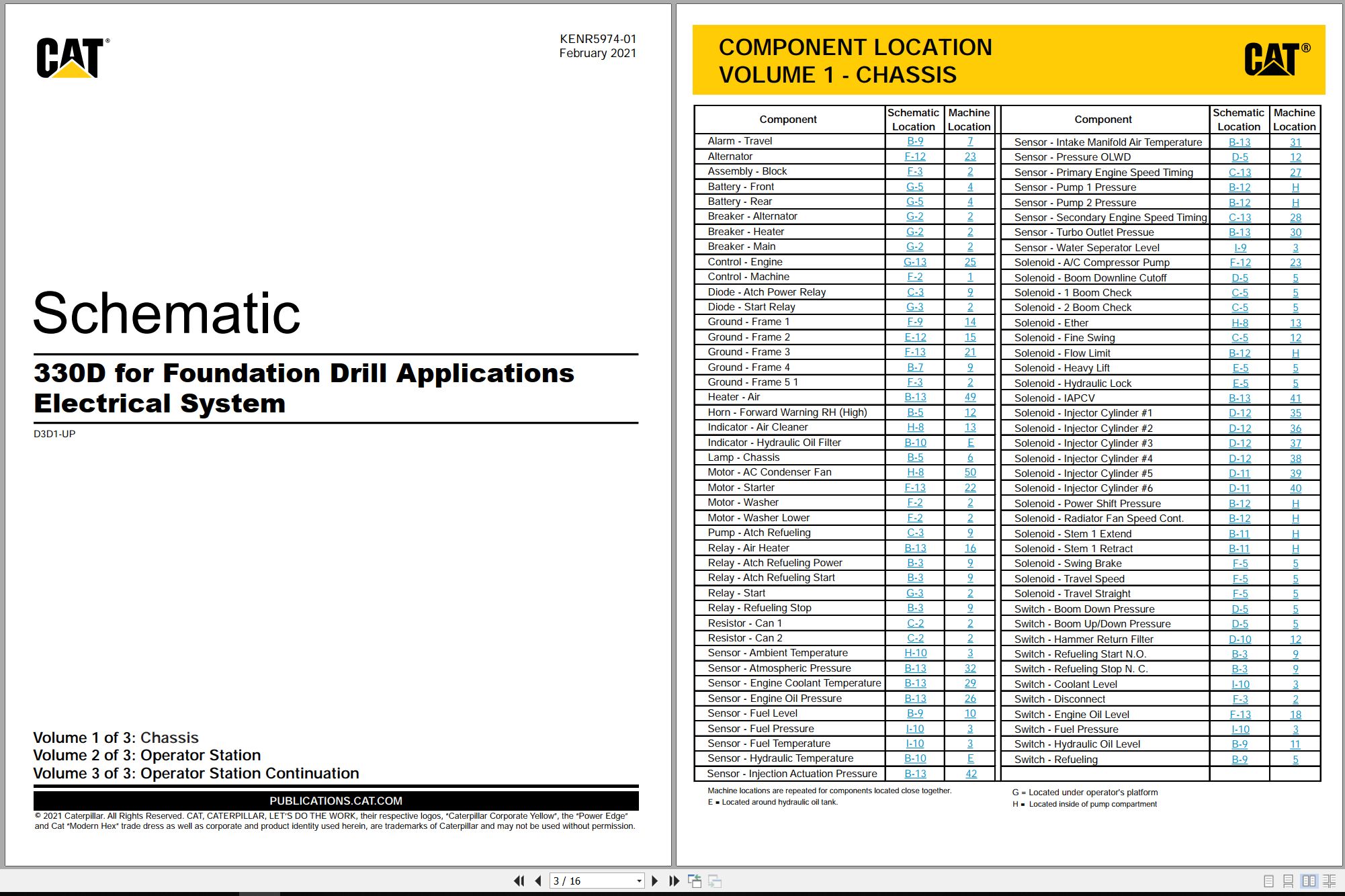
Task: Go to the first page
Action: pos(519,881)
